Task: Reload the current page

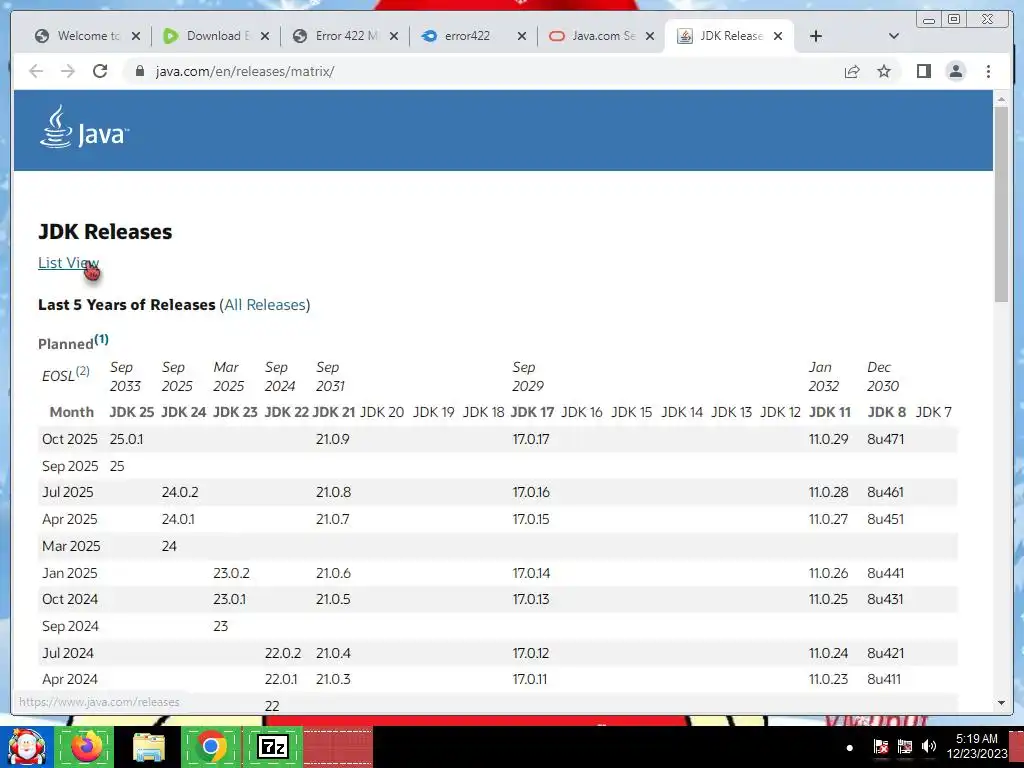Action: [x=100, y=71]
